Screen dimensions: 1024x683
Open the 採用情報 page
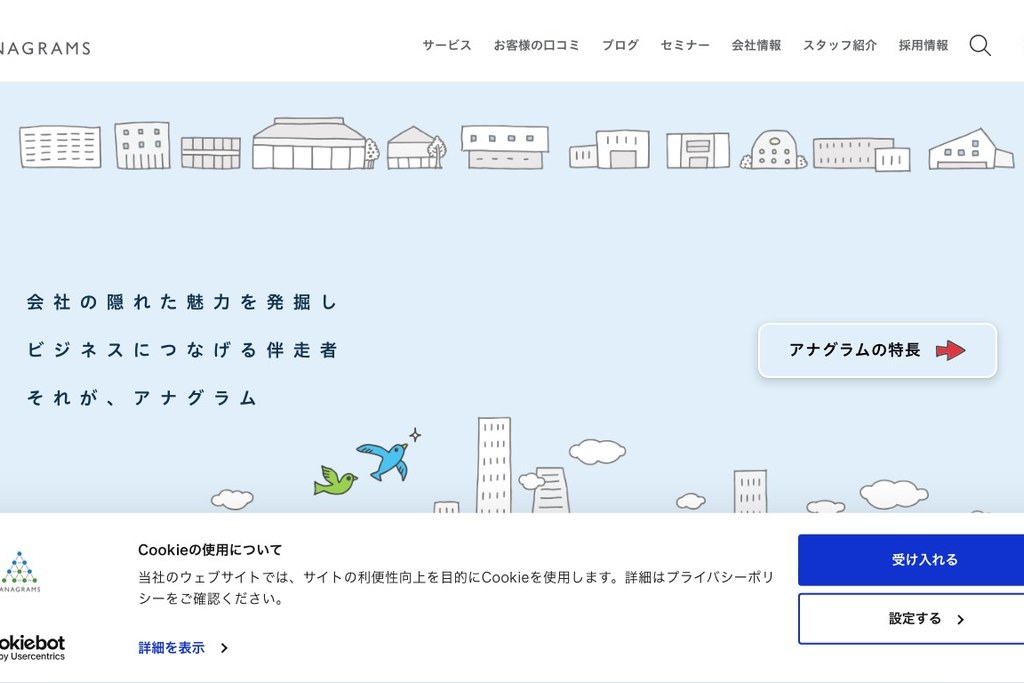[x=921, y=45]
